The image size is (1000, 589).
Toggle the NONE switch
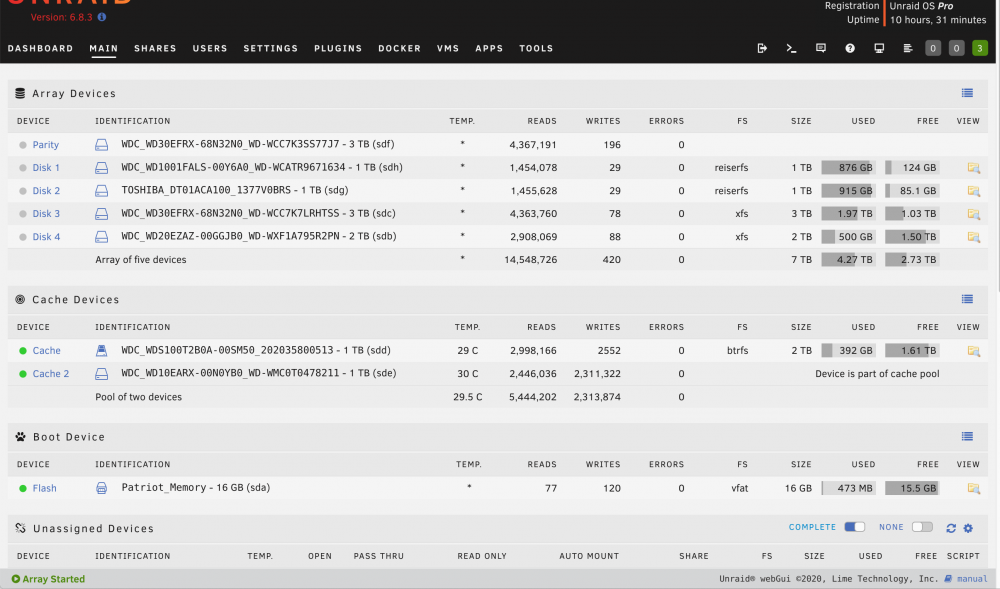click(922, 527)
